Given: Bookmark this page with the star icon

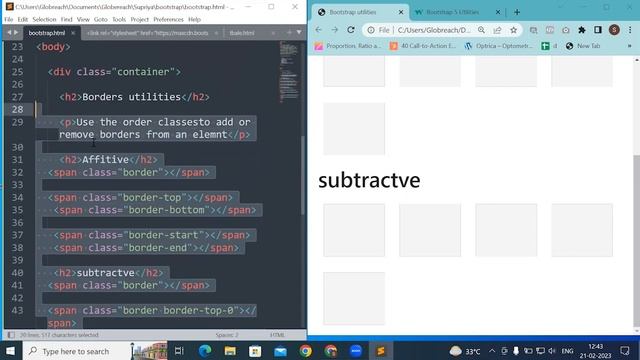Looking at the screenshot, I should click(x=513, y=30).
